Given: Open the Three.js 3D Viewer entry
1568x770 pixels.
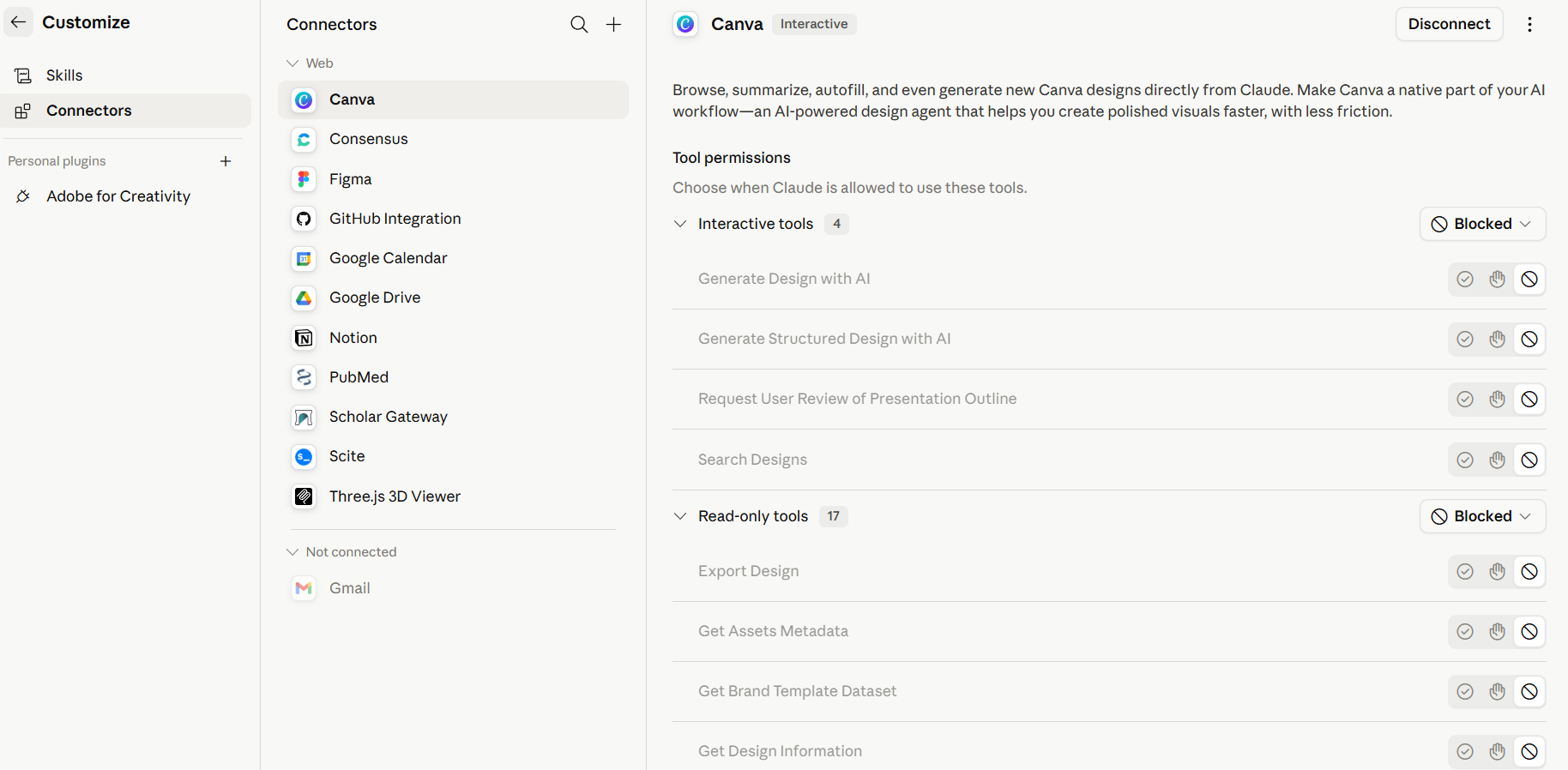Looking at the screenshot, I should click(453, 496).
